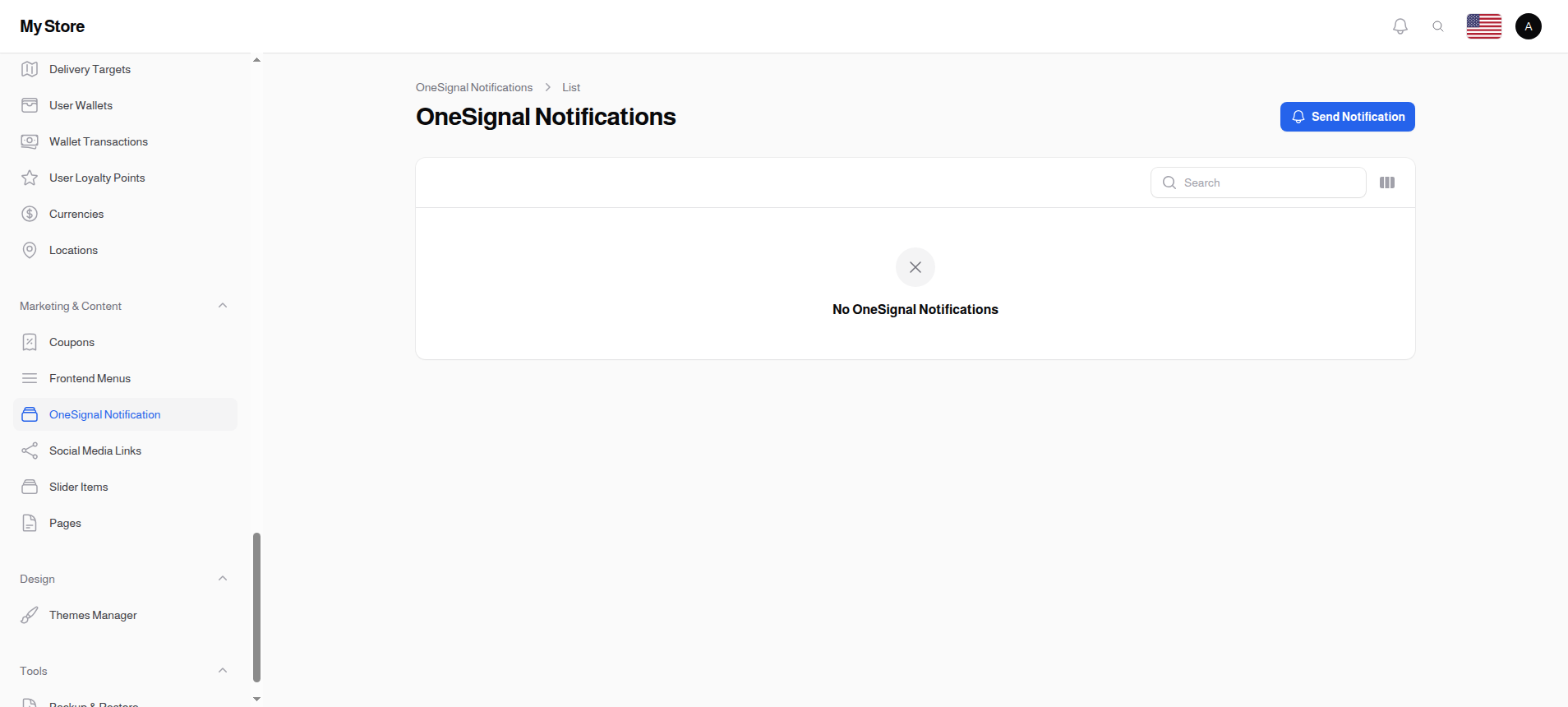Click the Social Media Links share icon
Image resolution: width=1568 pixels, height=707 pixels.
[x=30, y=451]
